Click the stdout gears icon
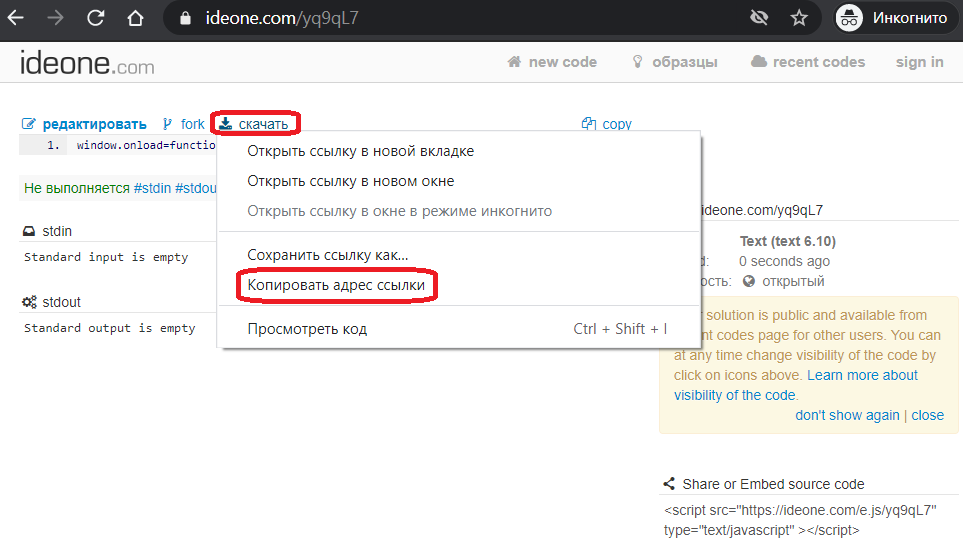 tap(29, 302)
